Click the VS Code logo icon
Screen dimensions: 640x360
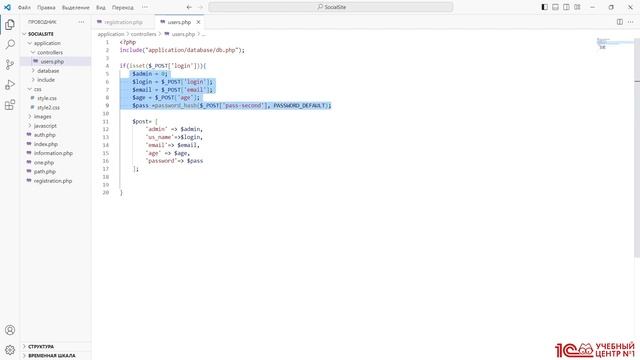(7, 7)
